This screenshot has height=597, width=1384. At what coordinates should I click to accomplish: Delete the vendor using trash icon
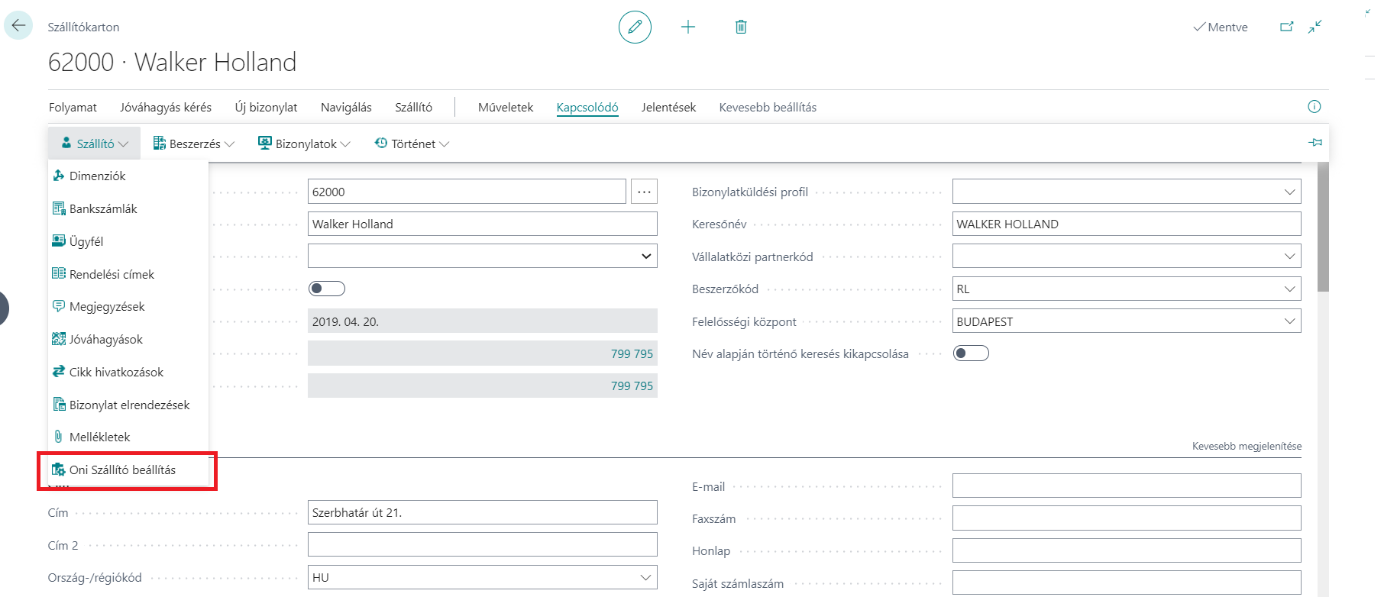tap(741, 27)
